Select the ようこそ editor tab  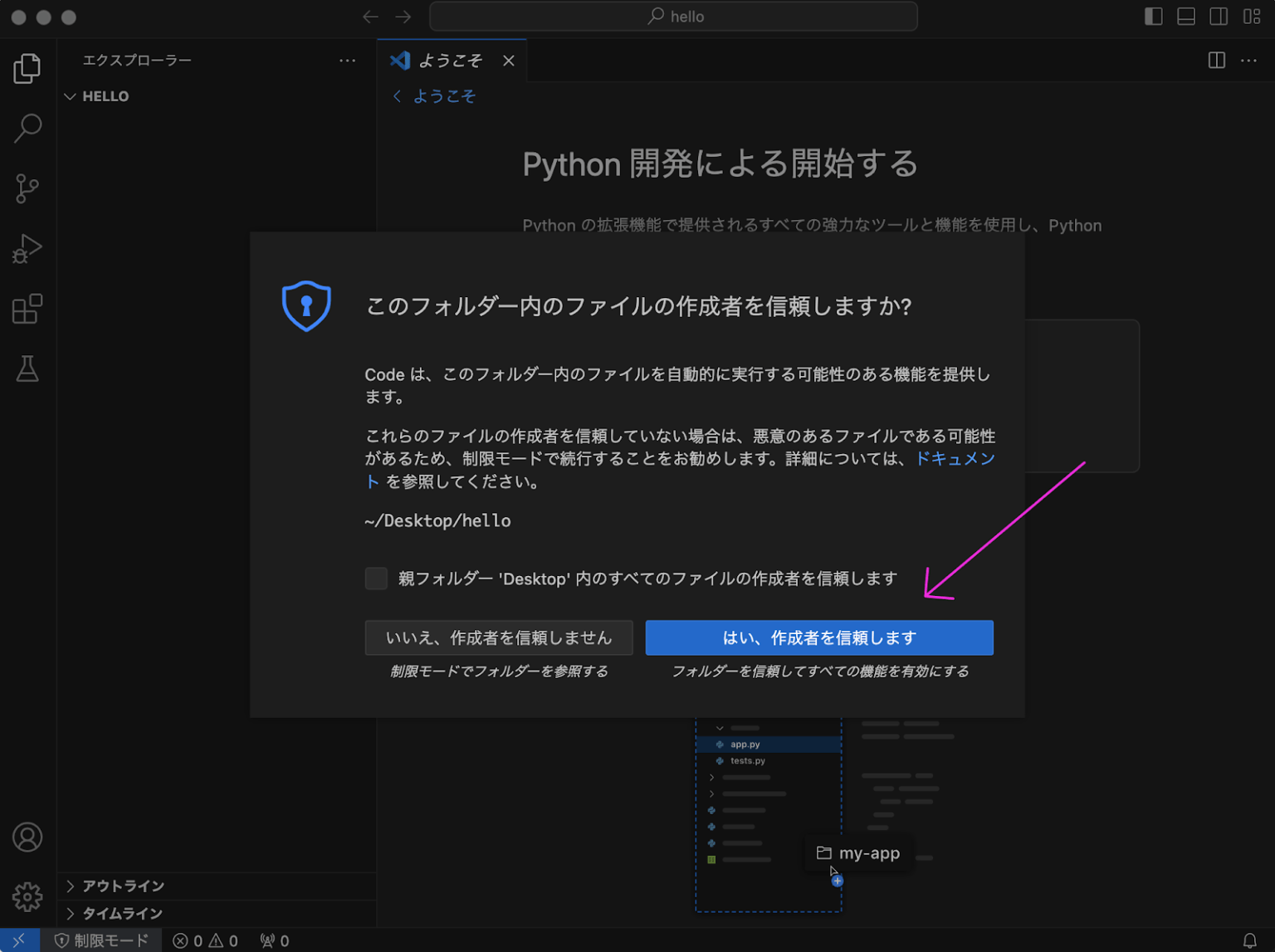point(449,61)
